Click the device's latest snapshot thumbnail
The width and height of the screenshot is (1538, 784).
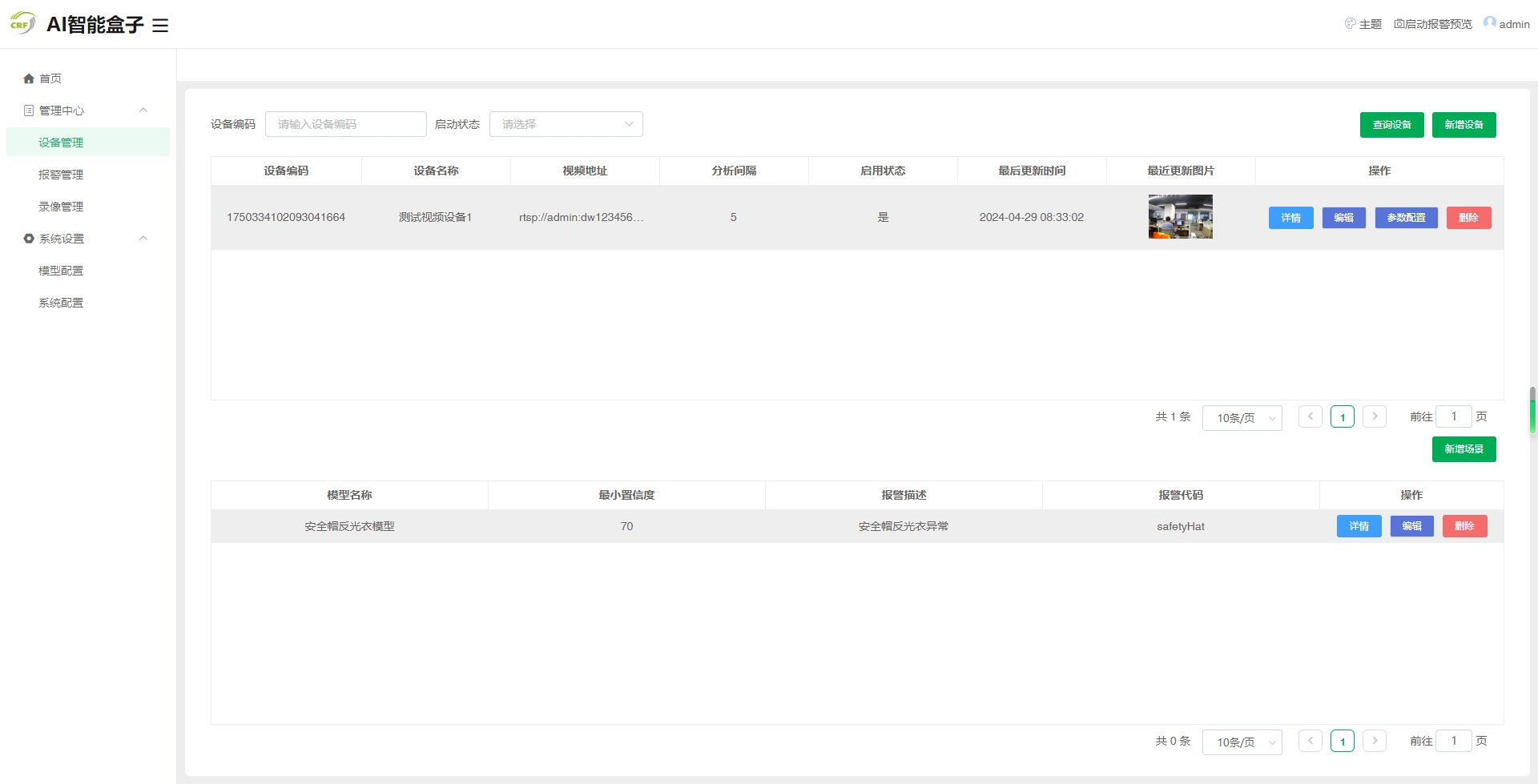[1180, 217]
